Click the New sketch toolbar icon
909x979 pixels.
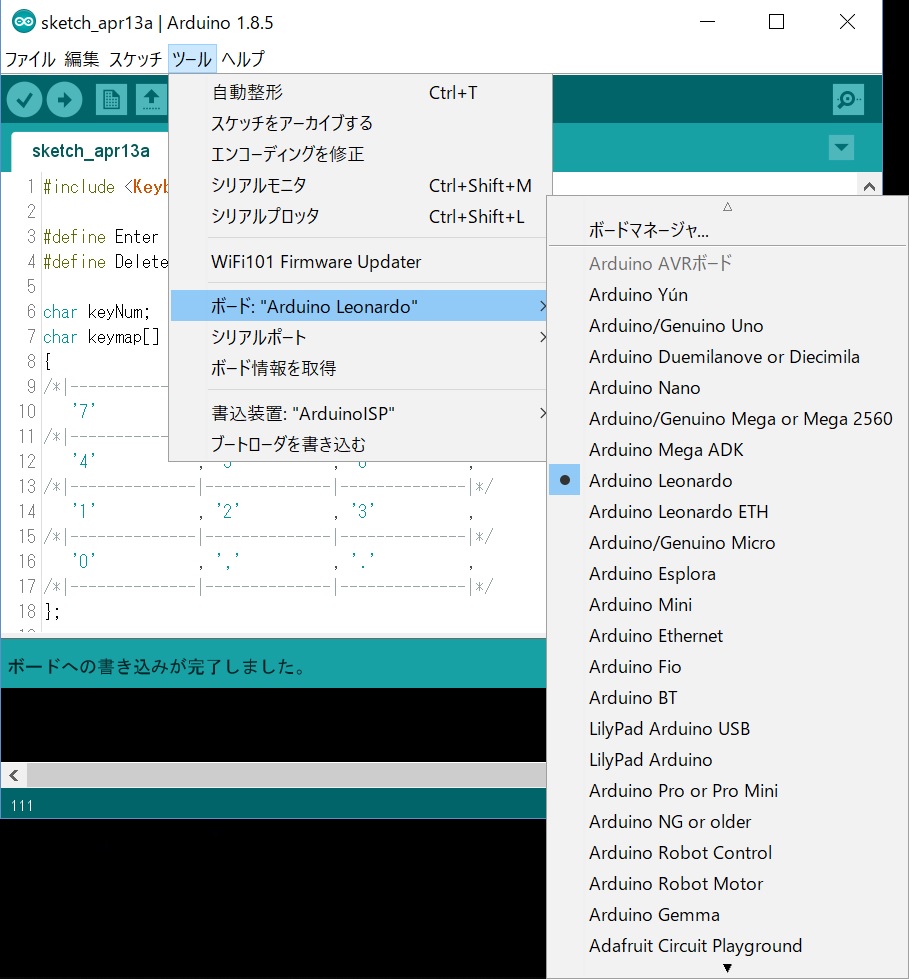coord(111,99)
